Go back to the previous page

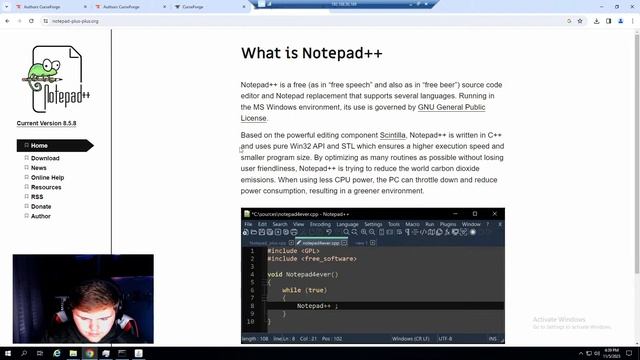[7, 21]
